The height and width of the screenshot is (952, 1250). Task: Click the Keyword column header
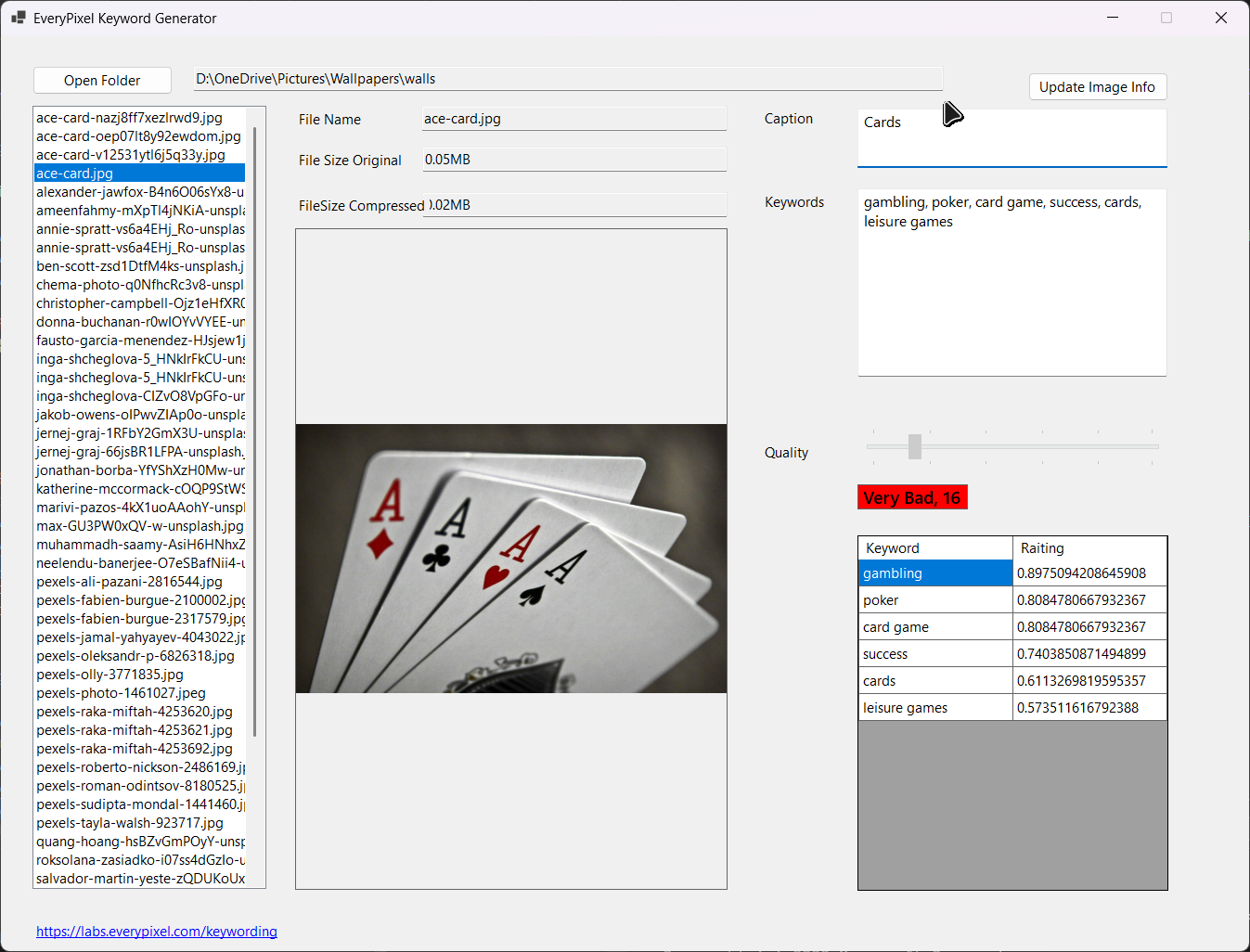tap(934, 547)
